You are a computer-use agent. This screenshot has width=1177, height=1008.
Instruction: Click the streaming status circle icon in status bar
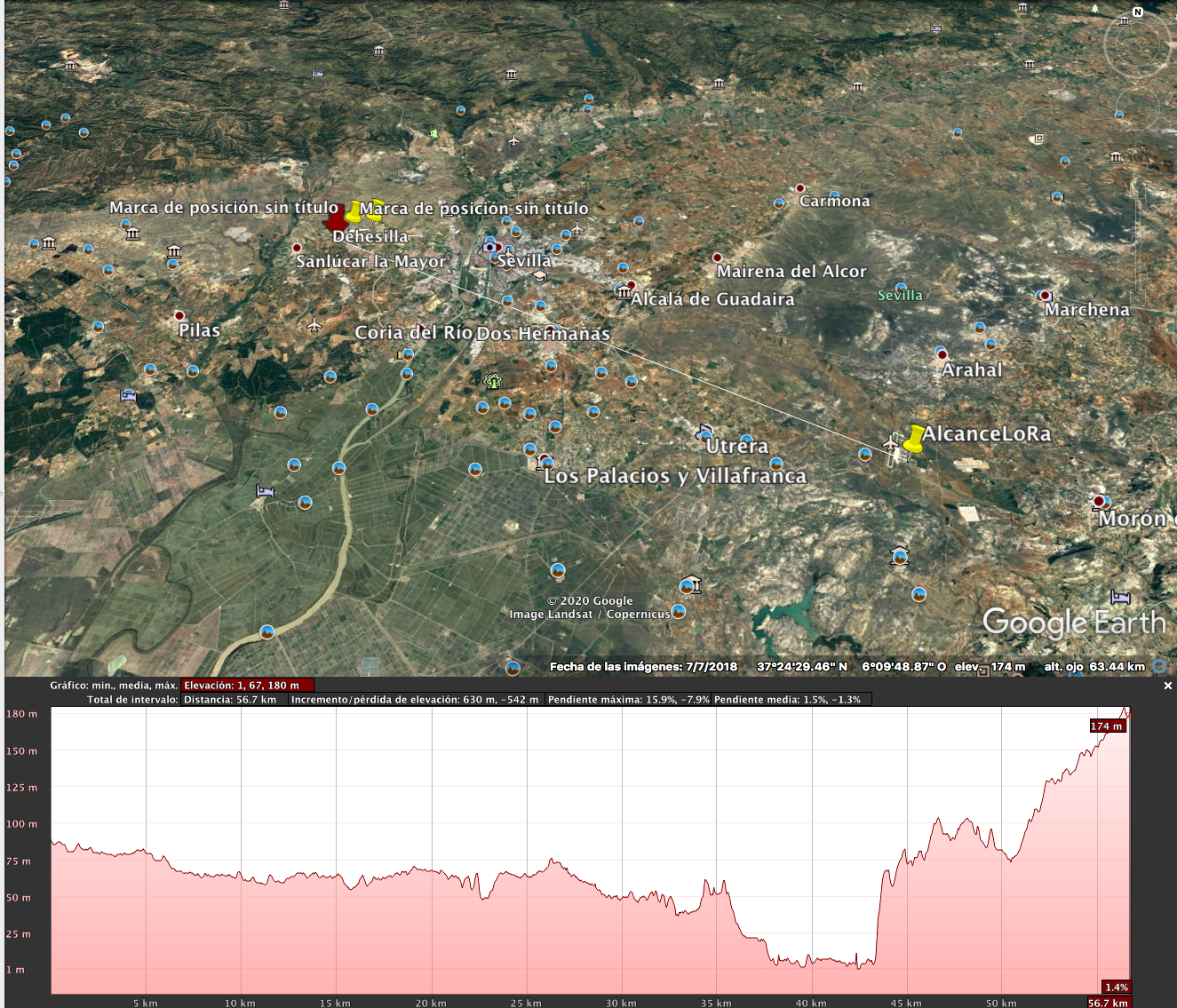point(1159,666)
